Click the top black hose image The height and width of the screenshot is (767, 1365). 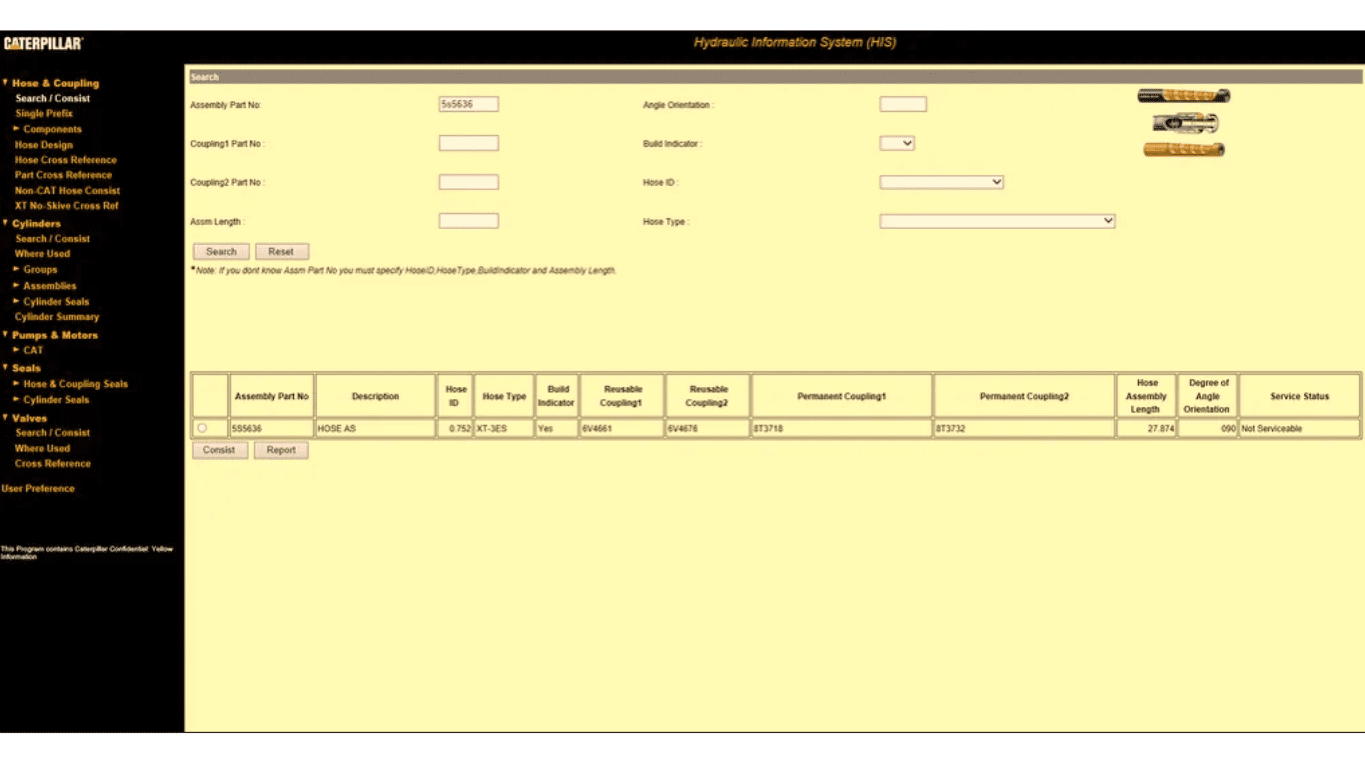pos(1183,96)
